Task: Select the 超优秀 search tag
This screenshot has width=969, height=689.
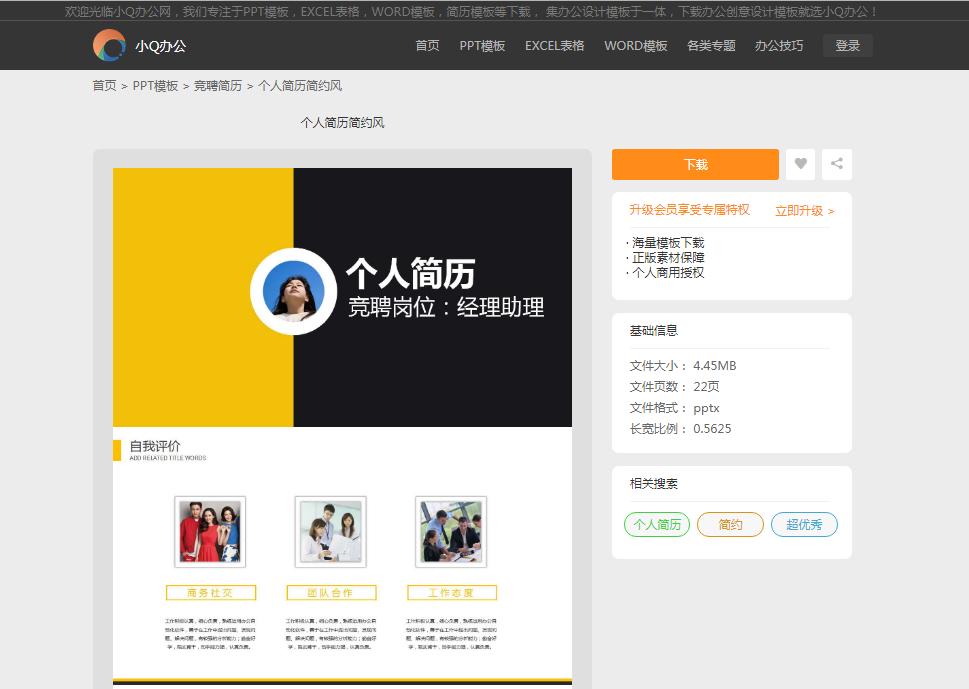Action: [804, 524]
